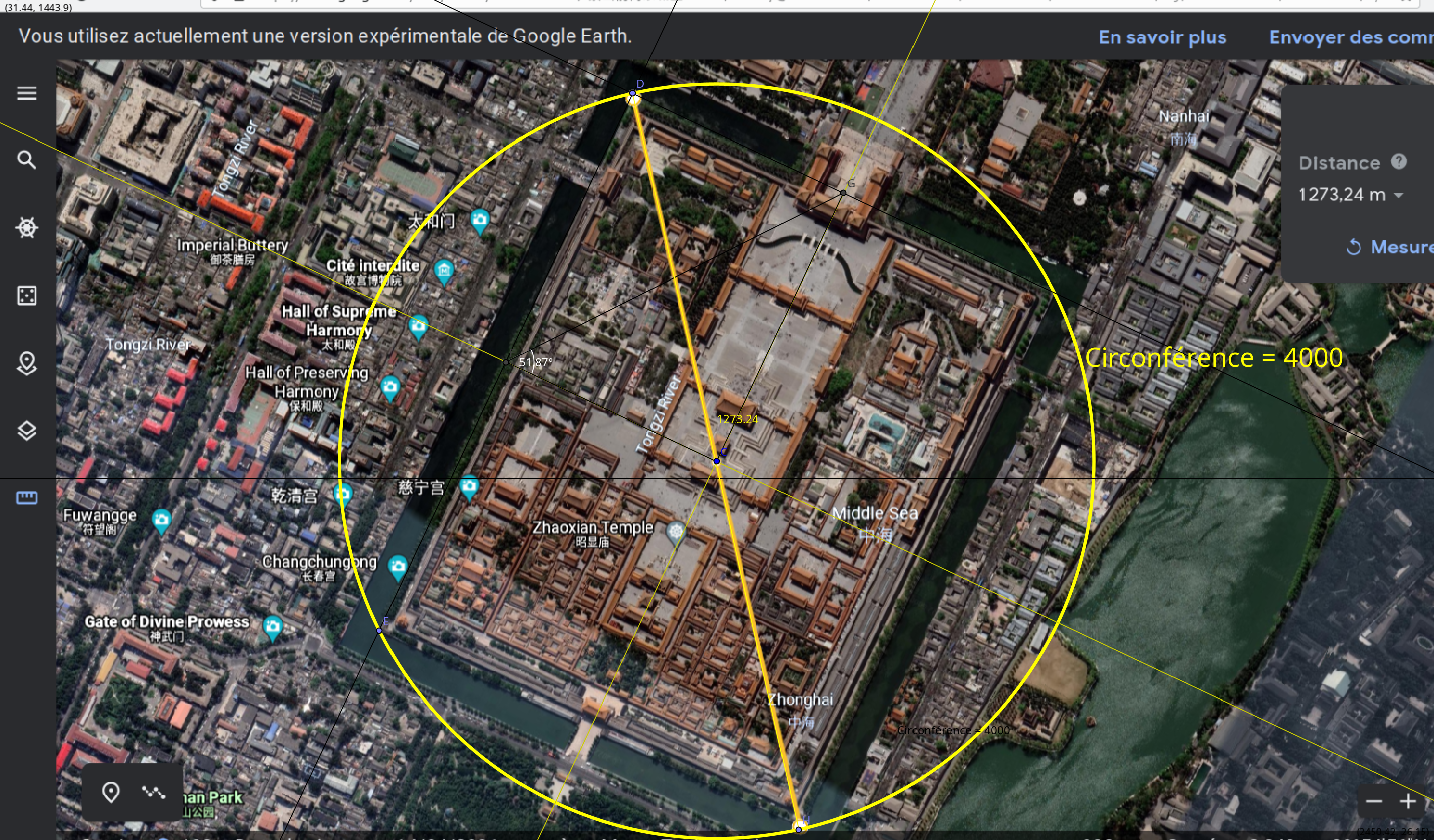The height and width of the screenshot is (840, 1434).
Task: Open map style layers icon
Action: click(x=26, y=431)
